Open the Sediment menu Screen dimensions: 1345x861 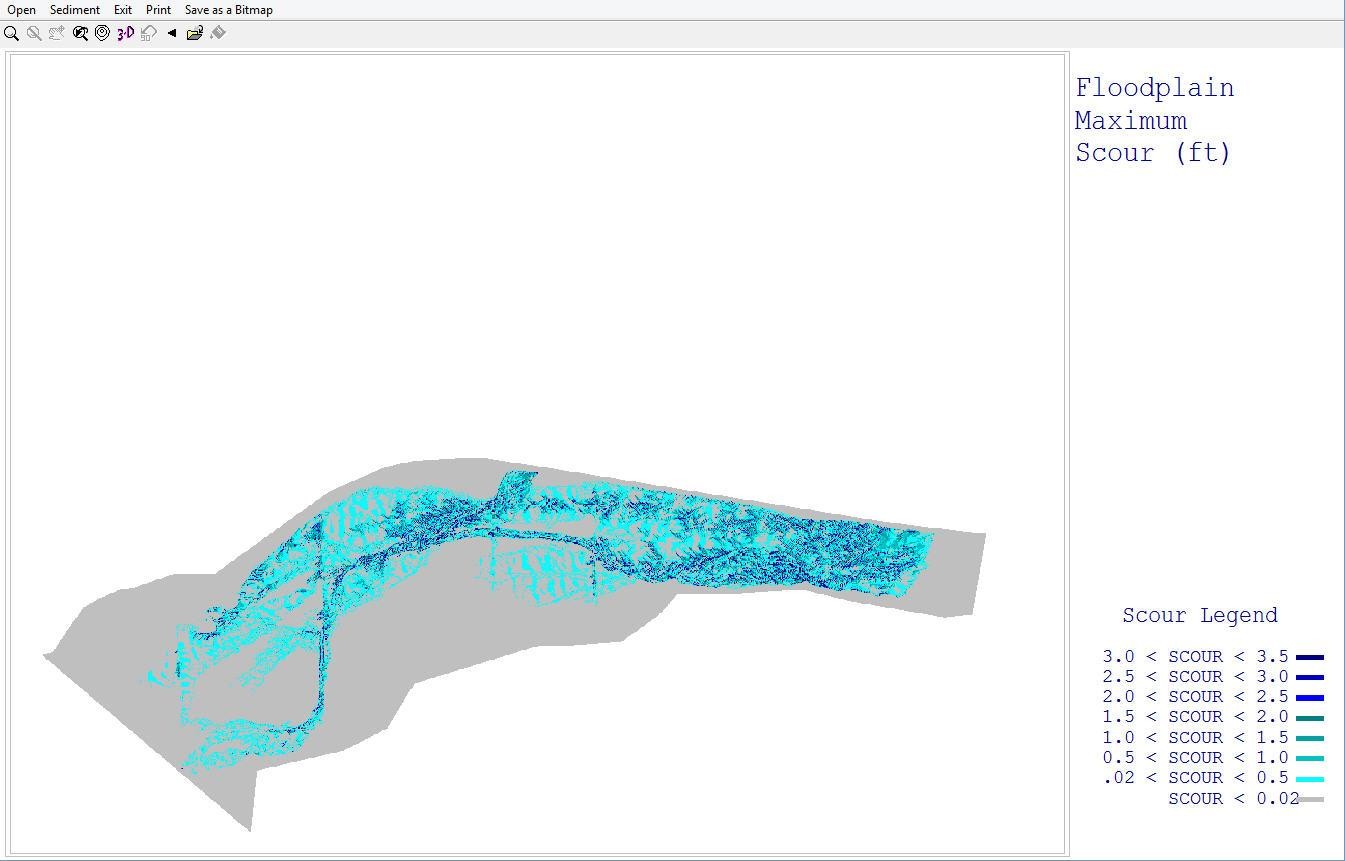pos(75,10)
